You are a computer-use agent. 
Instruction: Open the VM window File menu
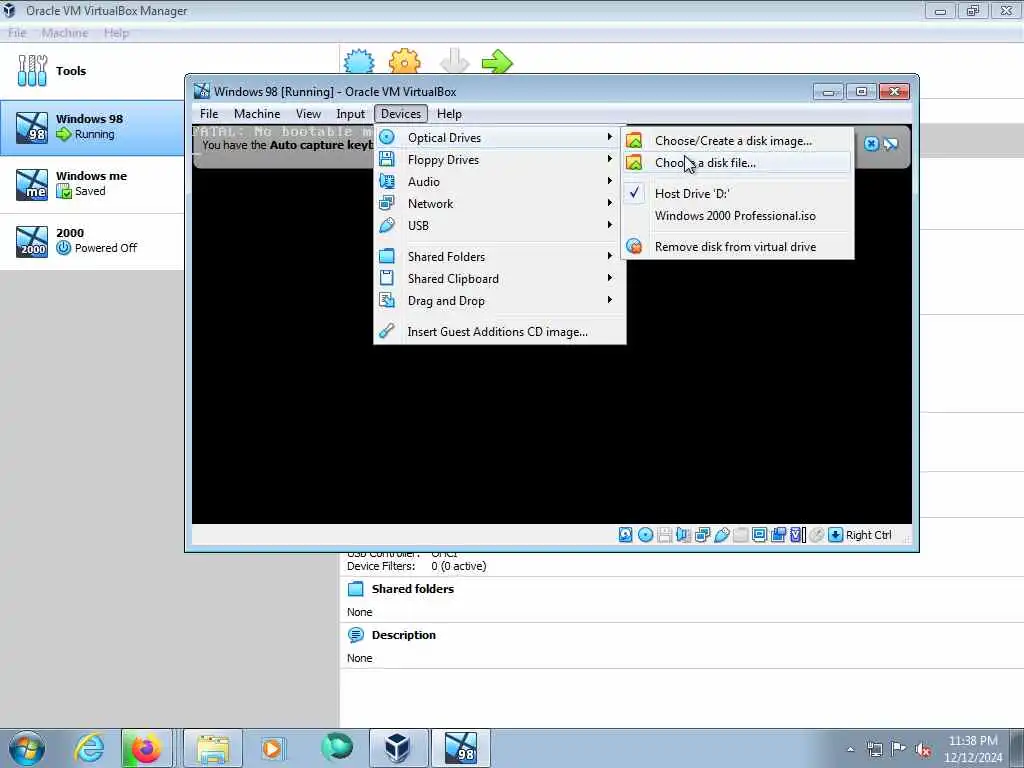[209, 114]
